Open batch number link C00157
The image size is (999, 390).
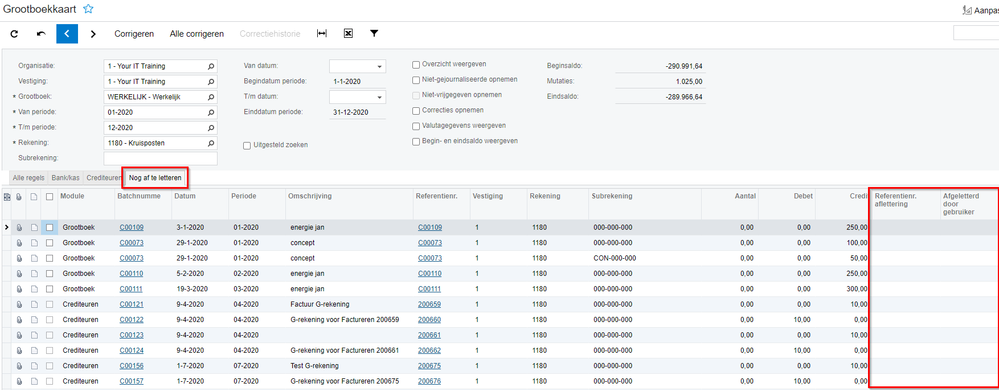point(131,381)
